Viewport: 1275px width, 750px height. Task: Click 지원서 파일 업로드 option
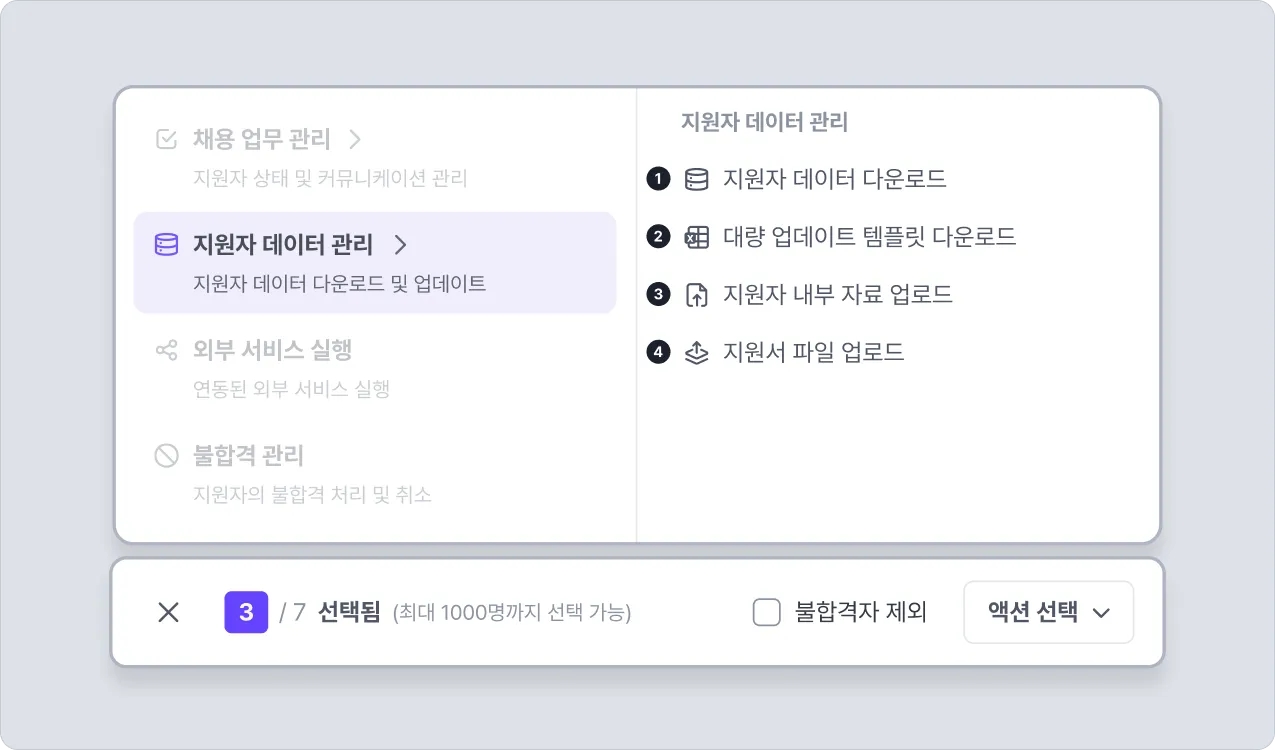pos(813,352)
